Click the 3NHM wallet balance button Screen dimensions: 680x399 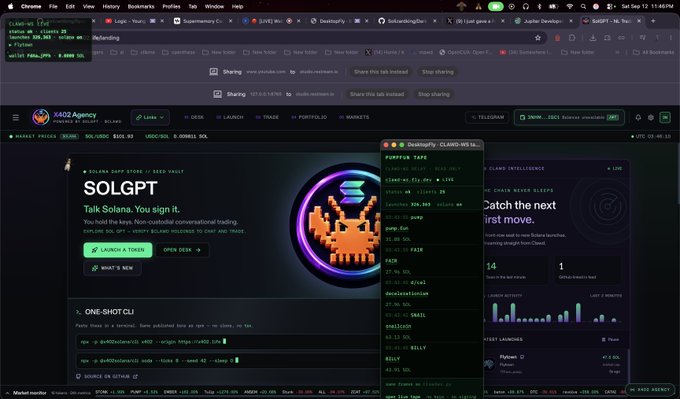(x=569, y=118)
